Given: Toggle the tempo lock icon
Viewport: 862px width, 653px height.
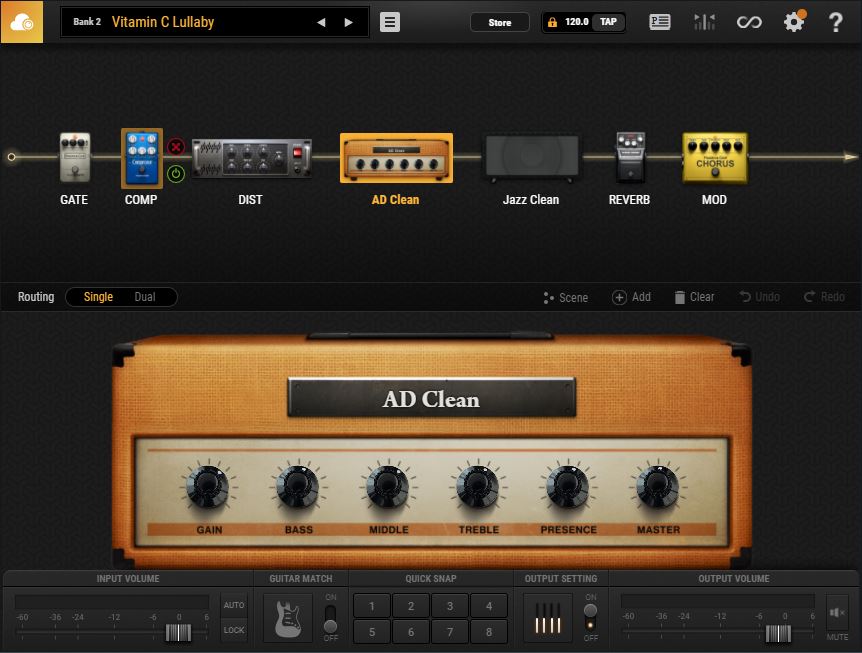Looking at the screenshot, I should [552, 22].
